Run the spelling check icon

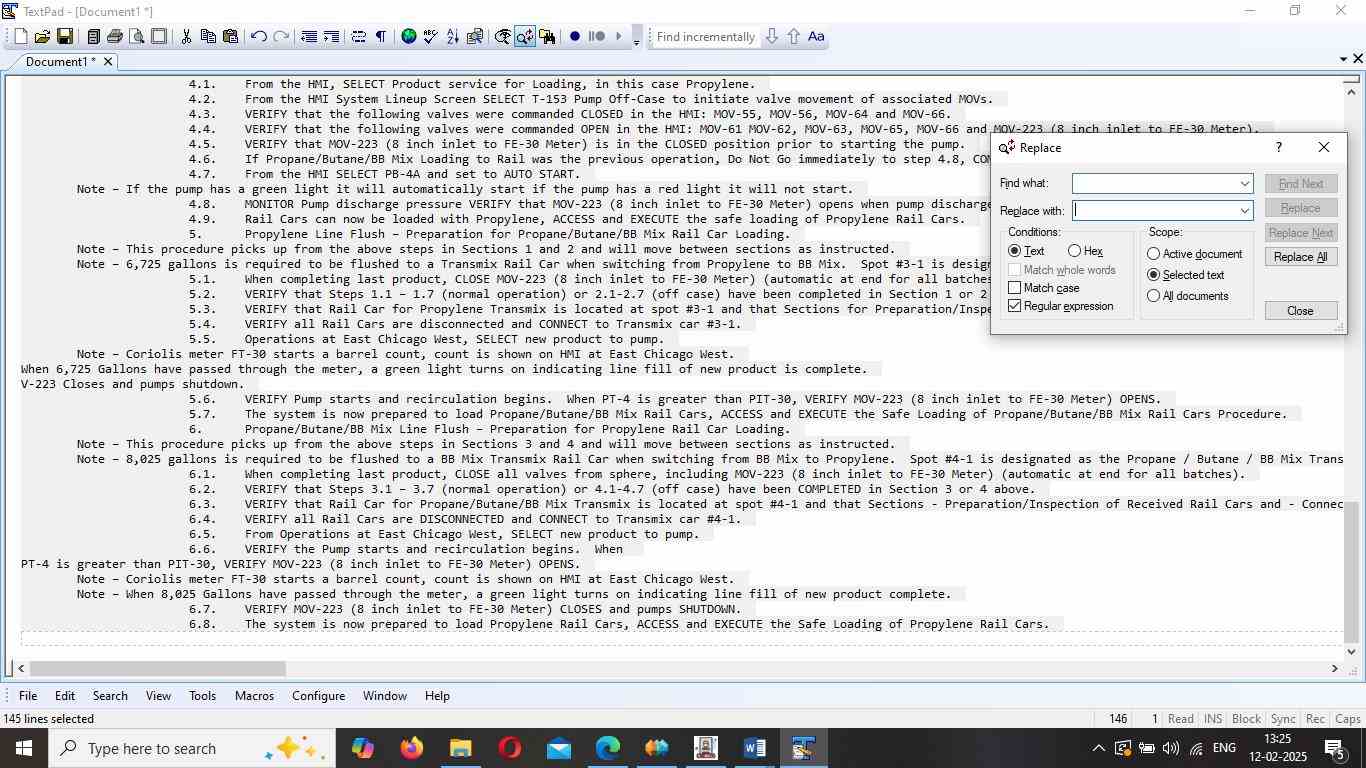click(x=431, y=37)
